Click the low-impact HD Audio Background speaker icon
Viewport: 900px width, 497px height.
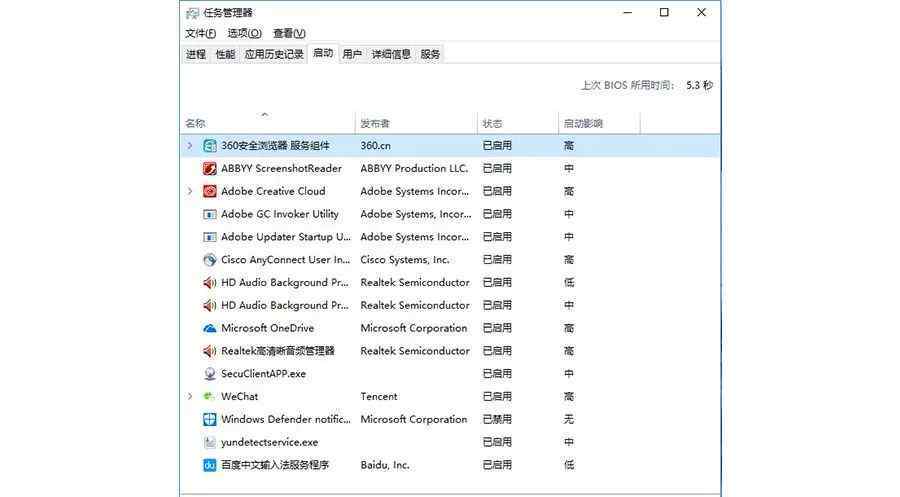210,282
